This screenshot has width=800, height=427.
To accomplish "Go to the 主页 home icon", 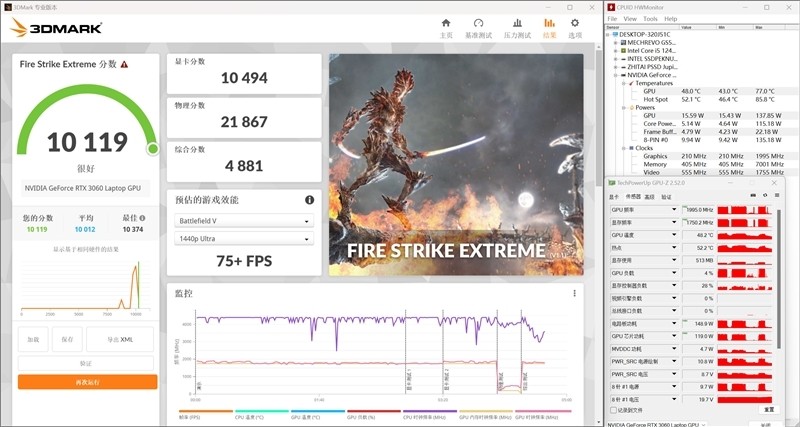I will click(x=446, y=27).
